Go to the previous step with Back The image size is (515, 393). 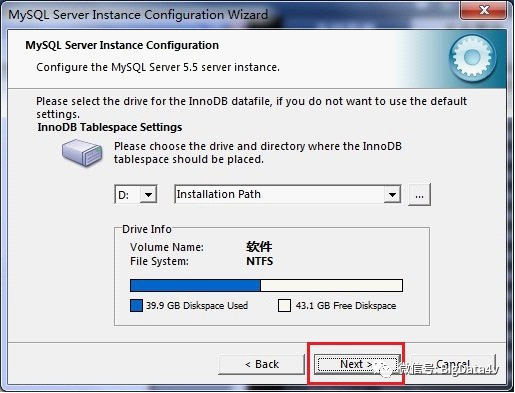pos(262,364)
